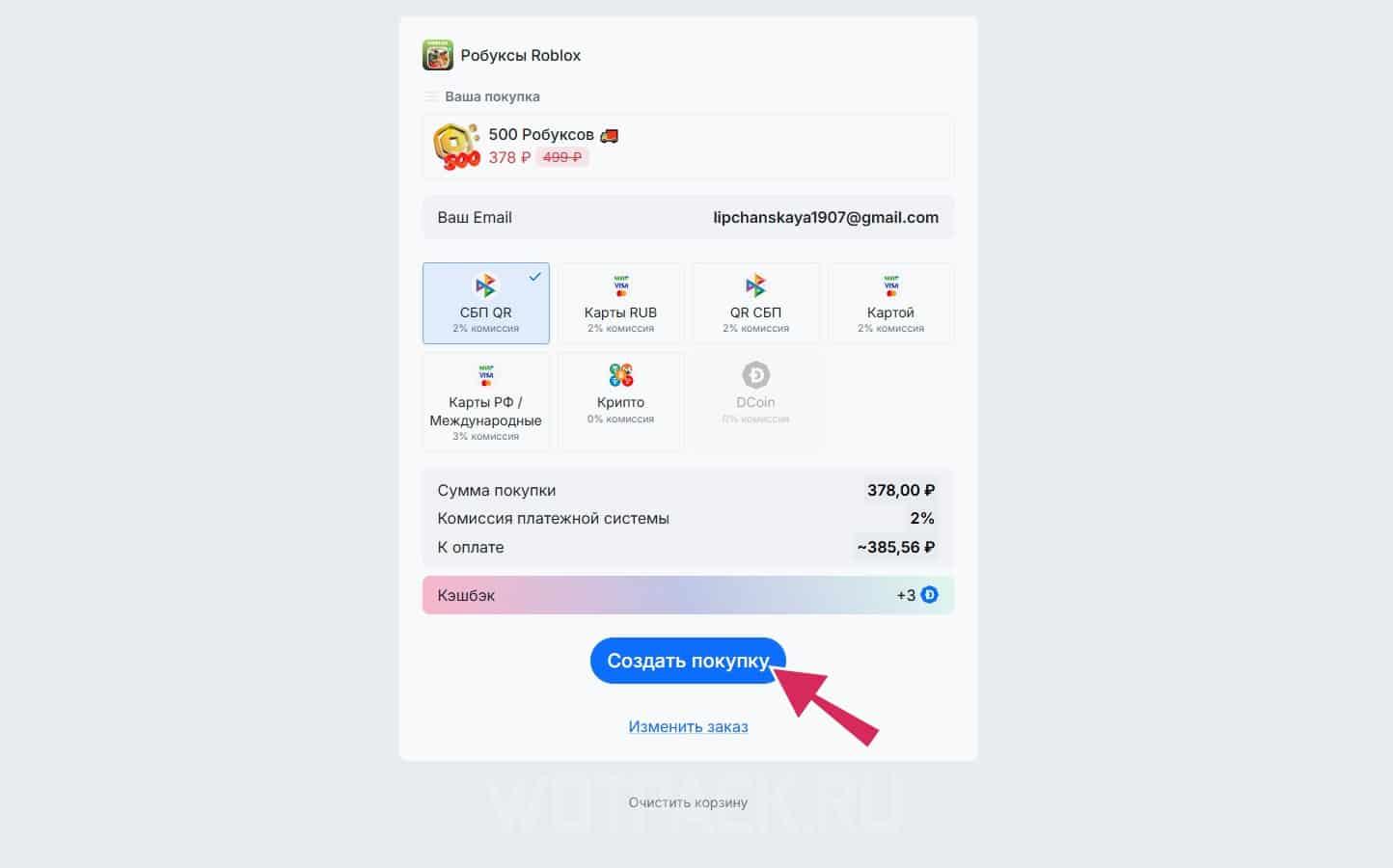The height and width of the screenshot is (868, 1393).
Task: Click Очистить корзину to clear cart
Action: (688, 802)
